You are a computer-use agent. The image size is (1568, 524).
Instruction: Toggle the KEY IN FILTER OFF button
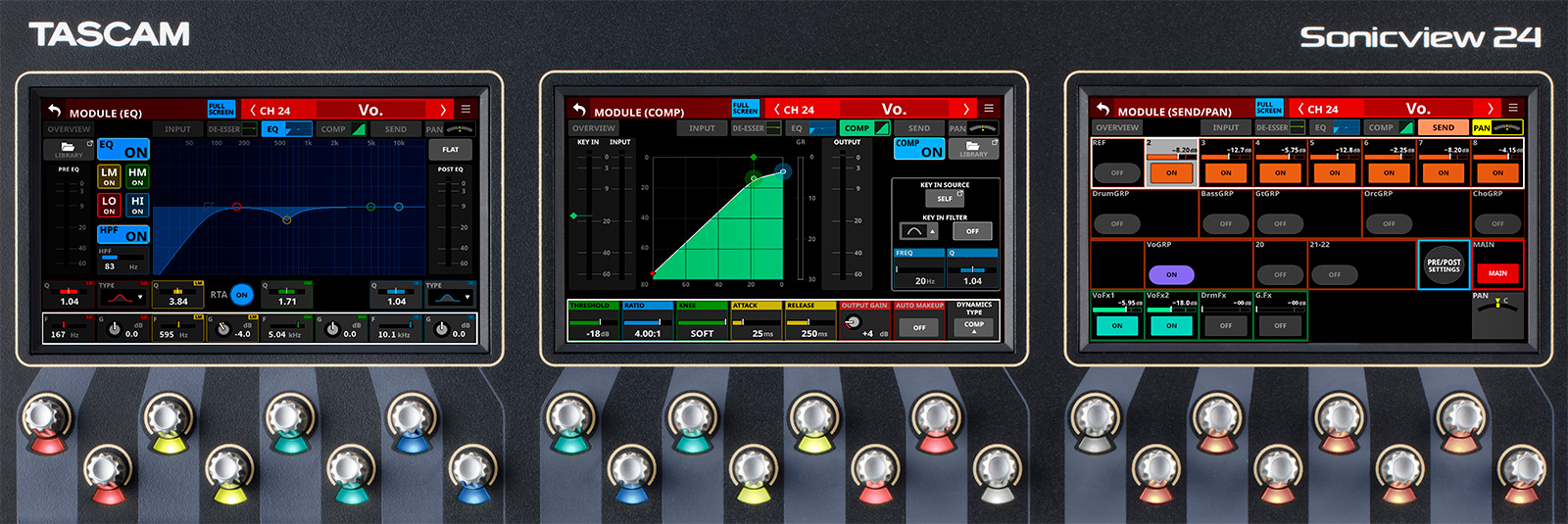[x=972, y=231]
